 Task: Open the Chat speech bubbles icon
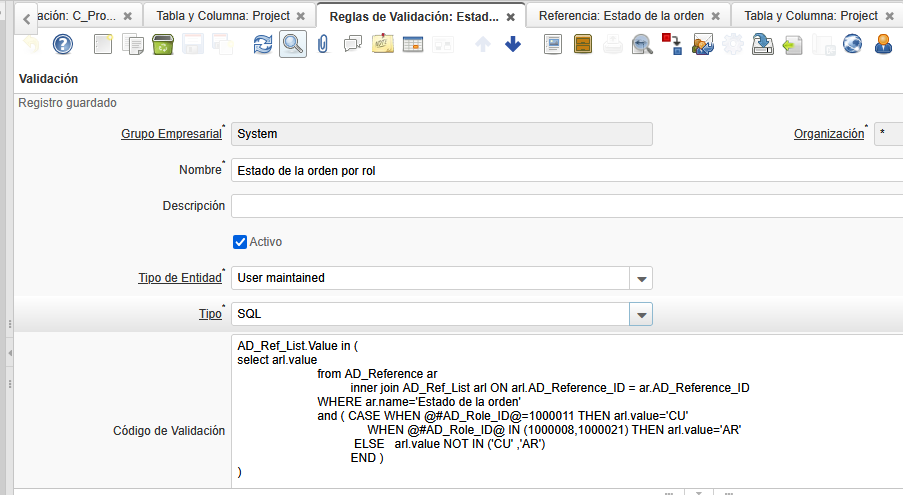(x=352, y=44)
